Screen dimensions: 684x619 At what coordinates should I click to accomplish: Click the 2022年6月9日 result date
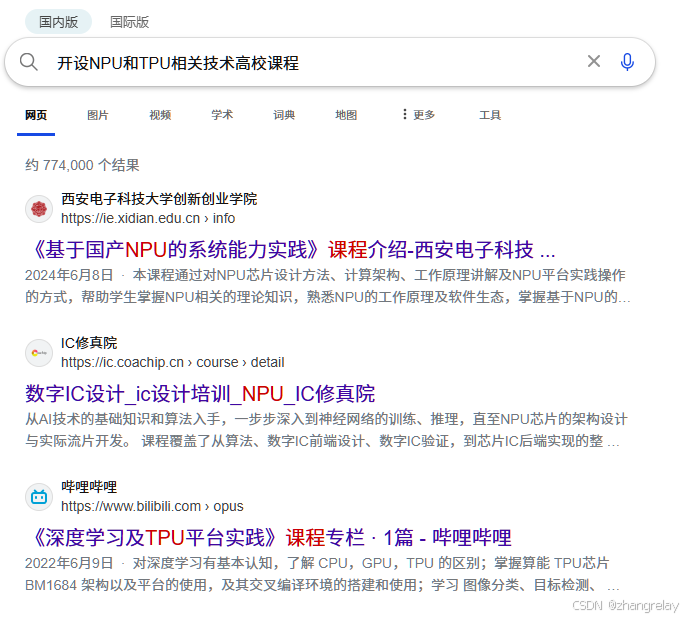click(69, 563)
